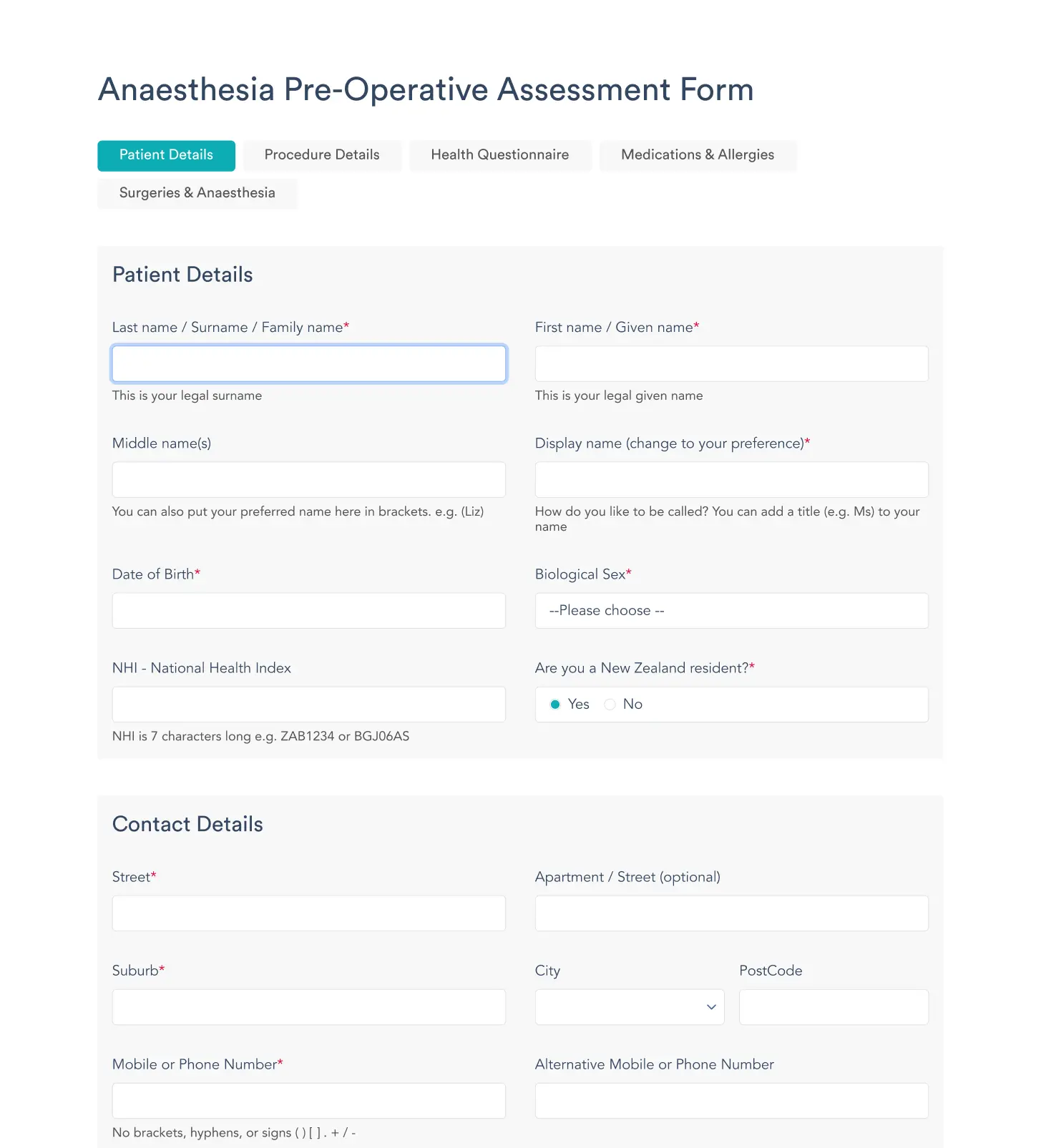Expand the City dropdown list
The height and width of the screenshot is (1148, 1041).
[621, 1007]
